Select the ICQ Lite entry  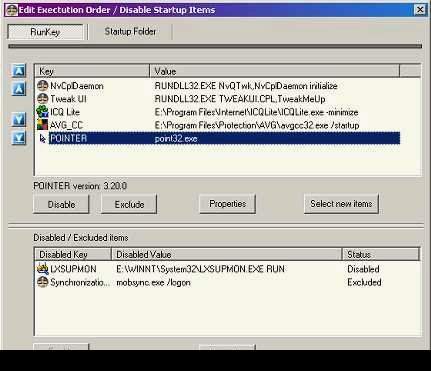pyautogui.click(x=65, y=112)
